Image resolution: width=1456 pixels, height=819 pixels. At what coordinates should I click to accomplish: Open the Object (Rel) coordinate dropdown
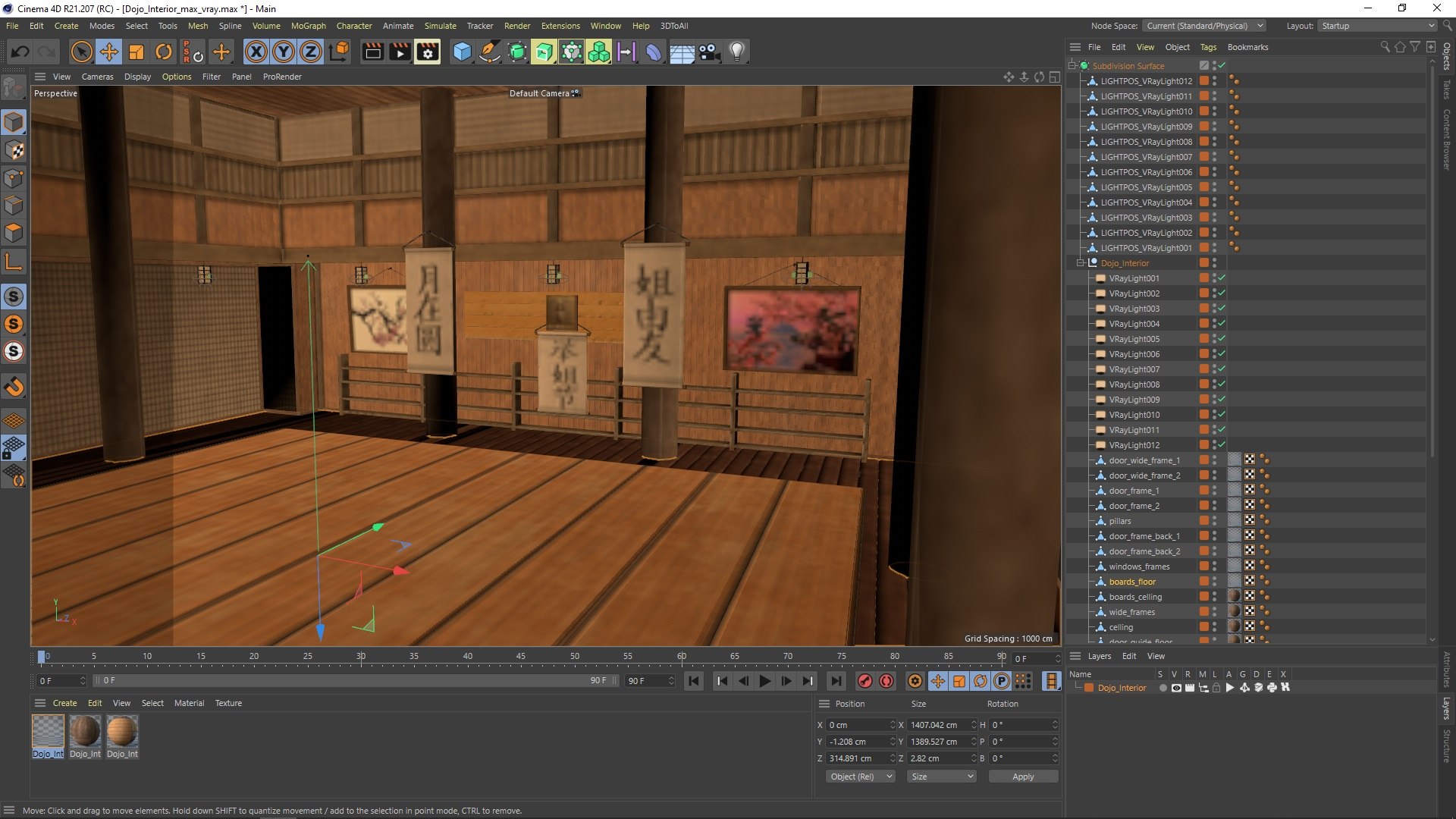coord(860,777)
